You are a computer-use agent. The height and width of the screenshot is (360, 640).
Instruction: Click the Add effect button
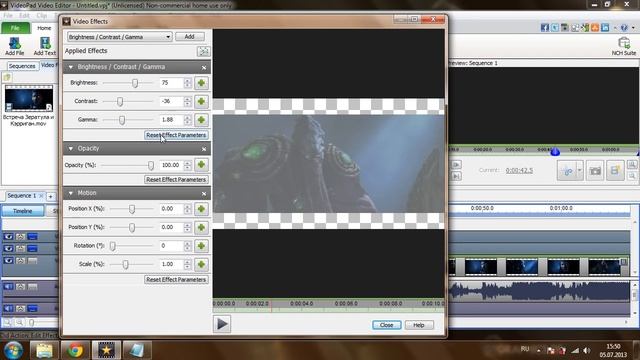tap(189, 37)
